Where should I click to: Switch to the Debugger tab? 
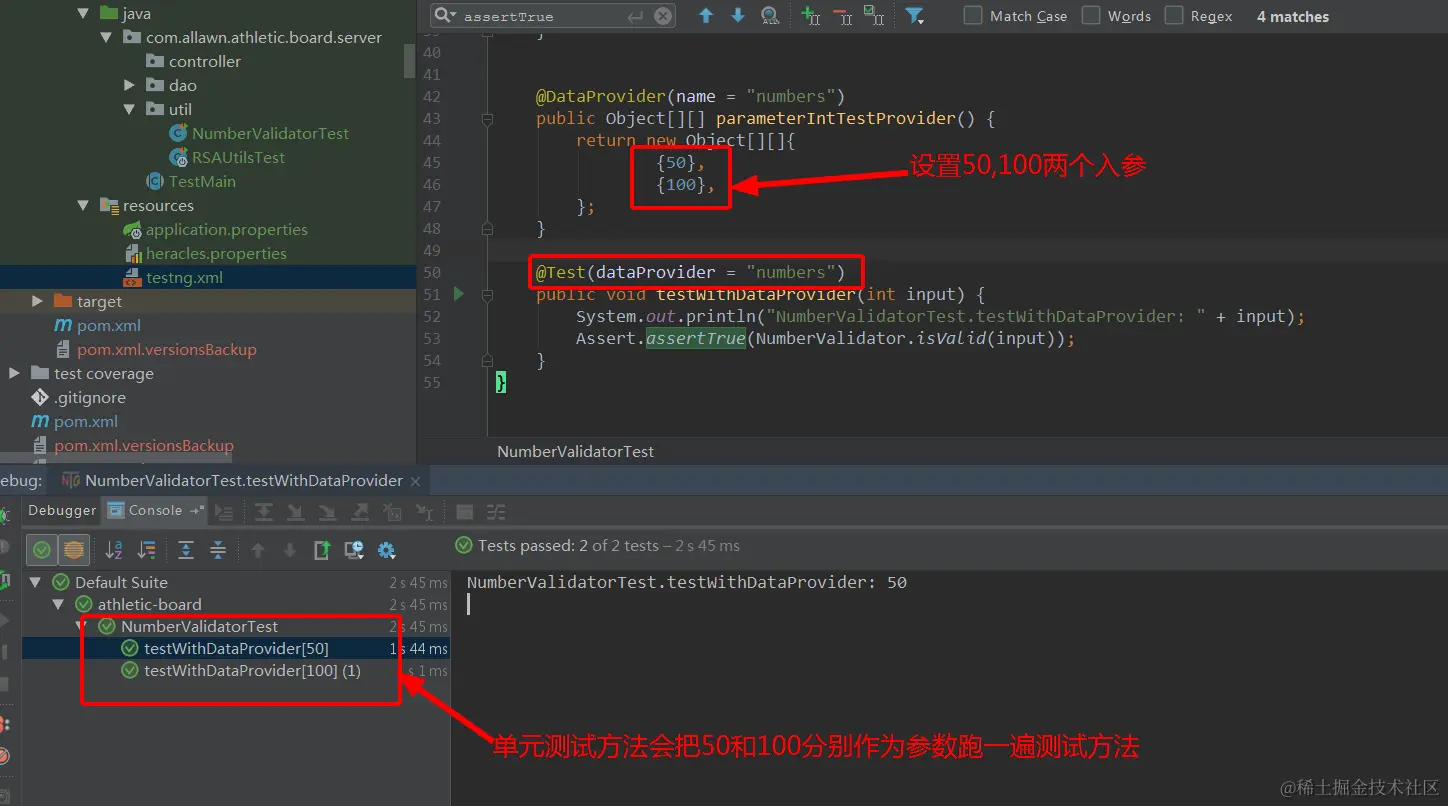(x=62, y=511)
